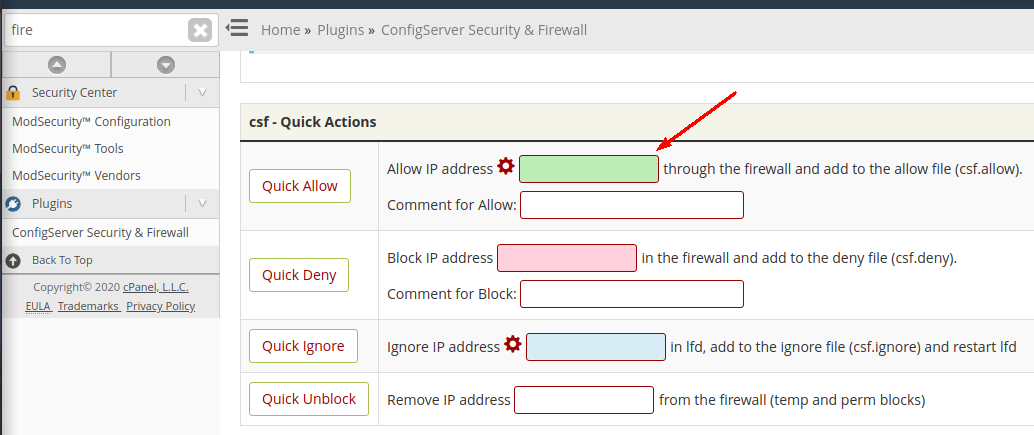Toggle the sidebar hamburger menu icon
1034x435 pixels.
(237, 28)
